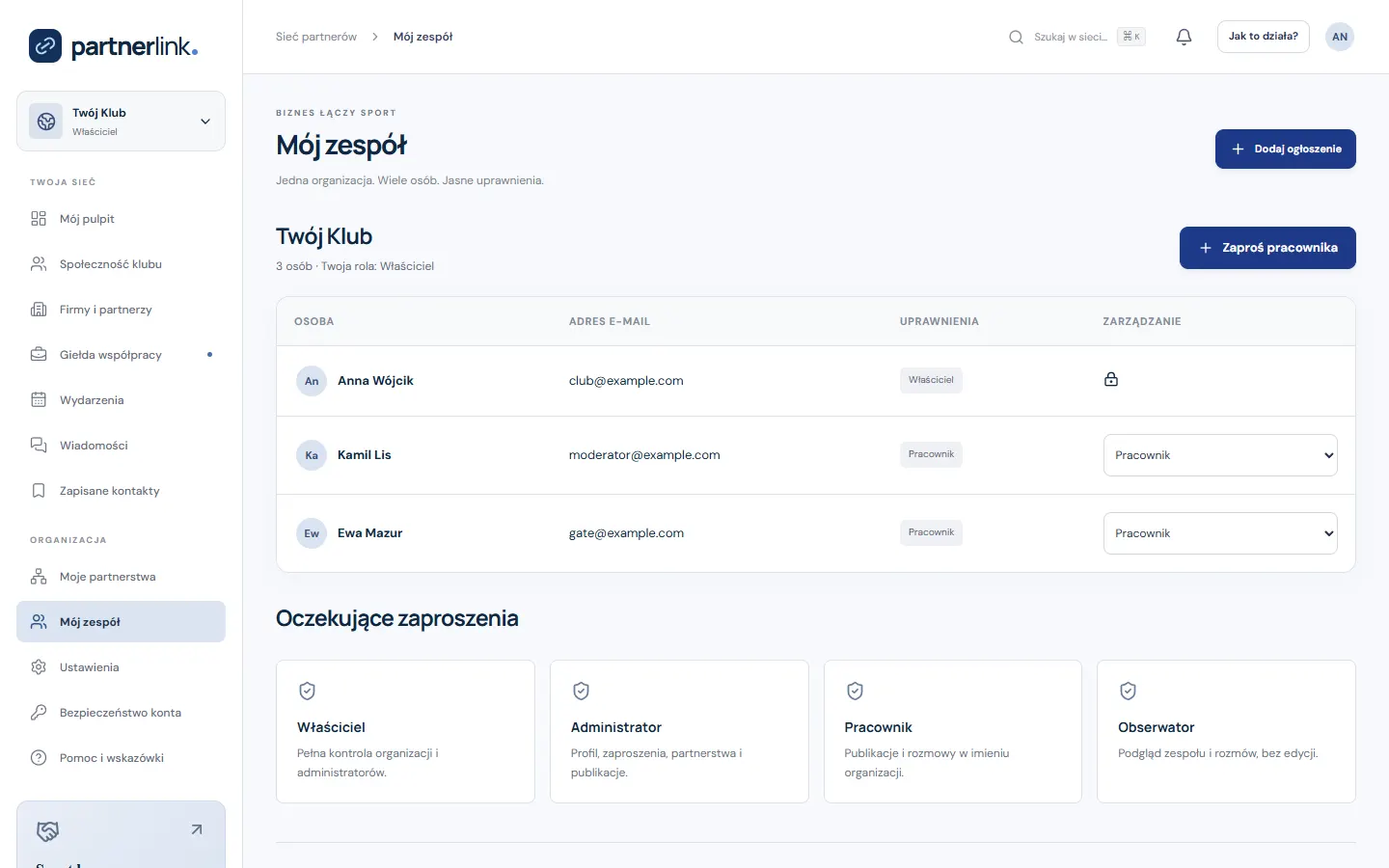Click the club@example.com email

click(x=626, y=381)
